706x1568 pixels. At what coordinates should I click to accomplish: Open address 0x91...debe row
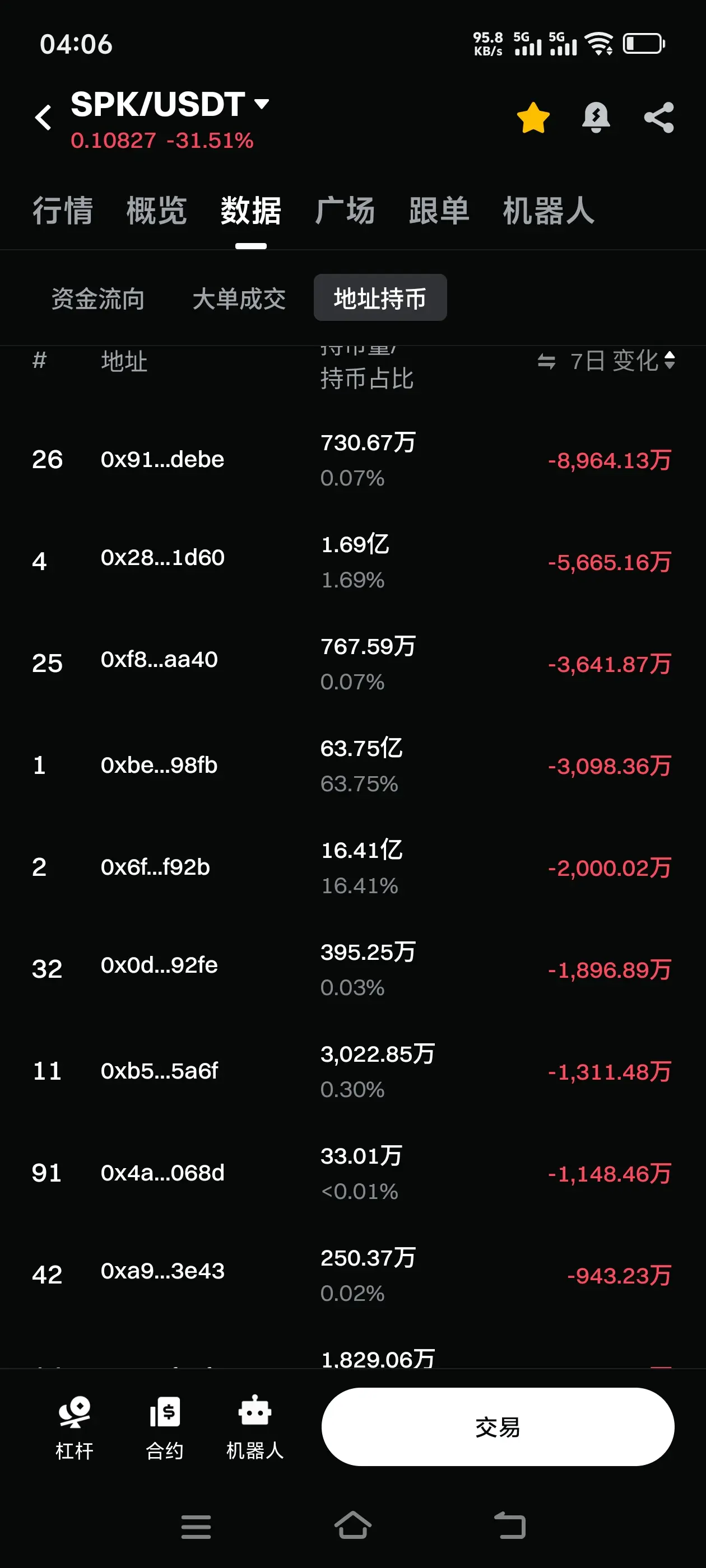[x=352, y=460]
